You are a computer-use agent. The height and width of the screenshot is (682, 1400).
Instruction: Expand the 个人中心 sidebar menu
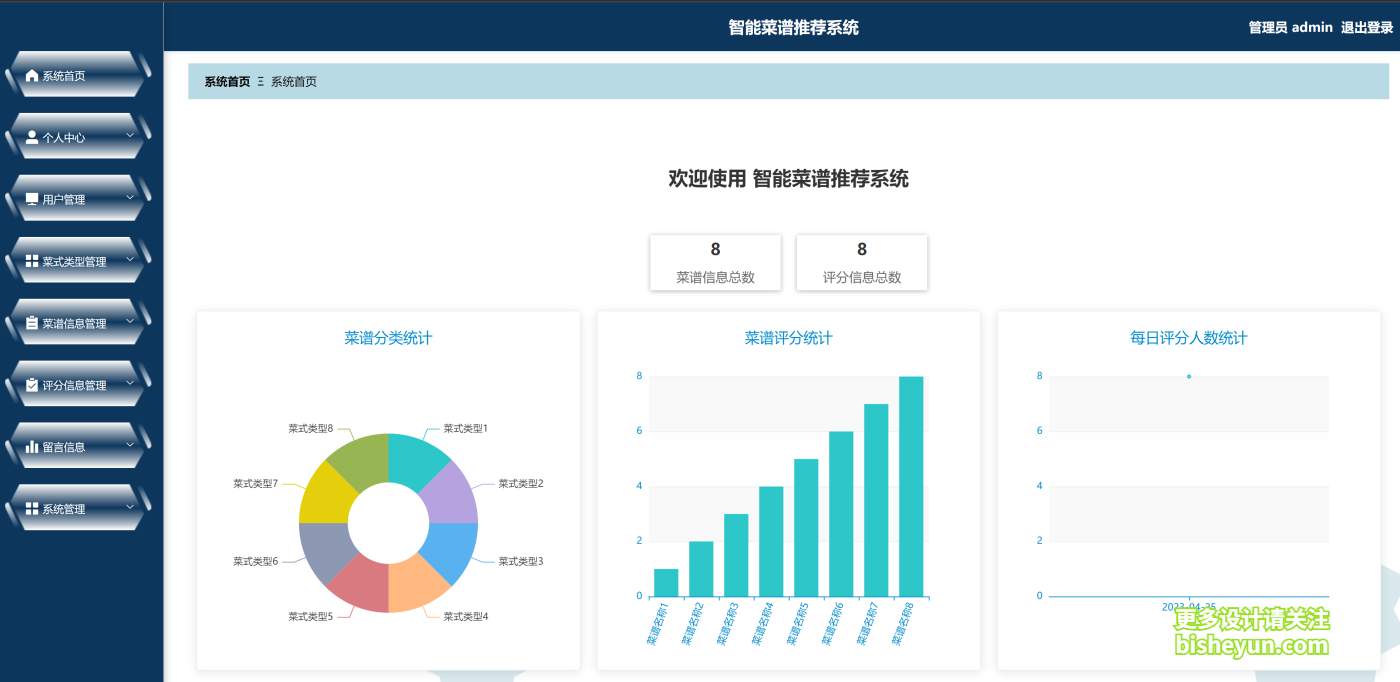(x=129, y=135)
